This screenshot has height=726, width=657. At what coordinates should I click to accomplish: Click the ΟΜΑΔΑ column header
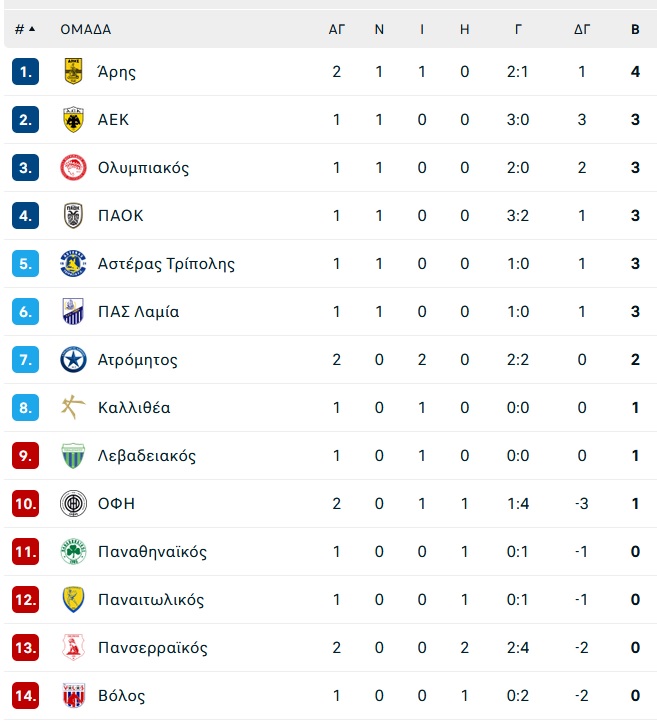click(86, 30)
